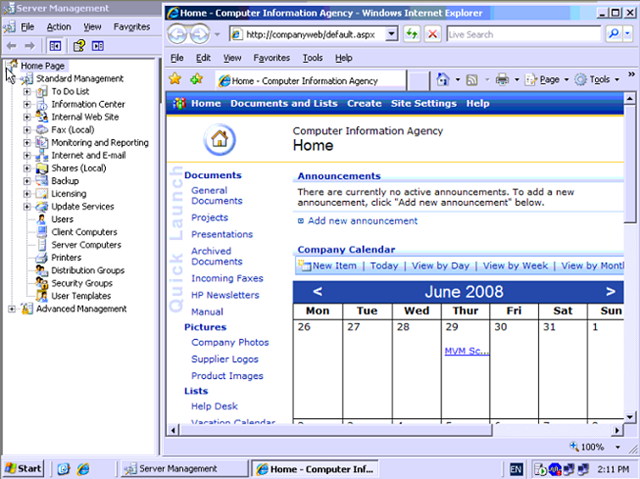Click the IE Back navigation button
The image size is (640, 479).
[178, 34]
